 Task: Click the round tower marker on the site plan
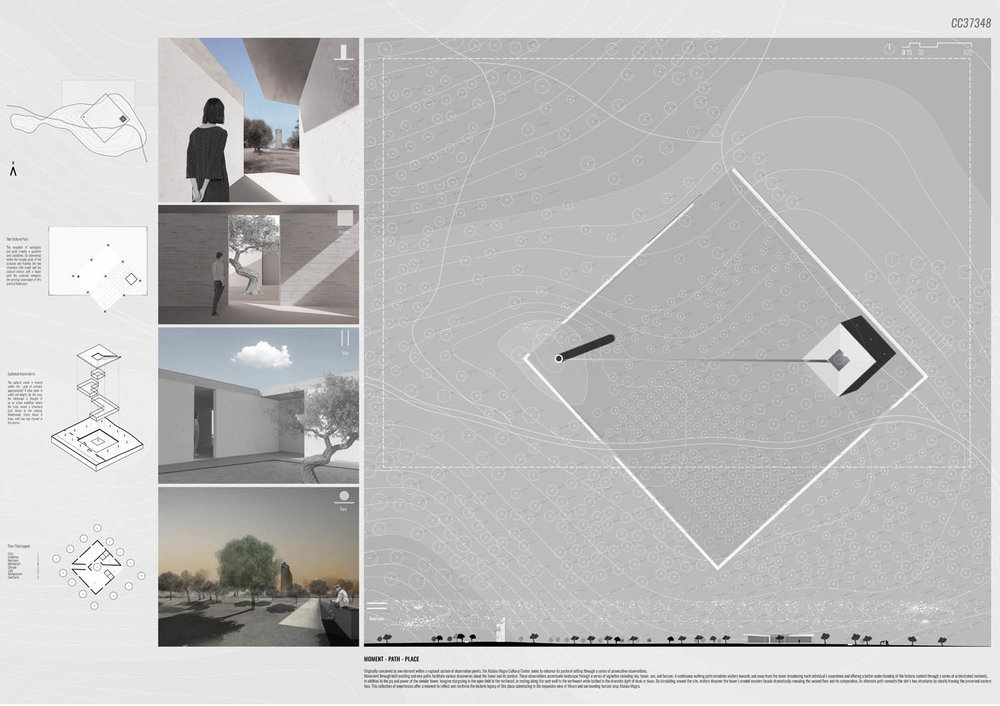[x=558, y=358]
